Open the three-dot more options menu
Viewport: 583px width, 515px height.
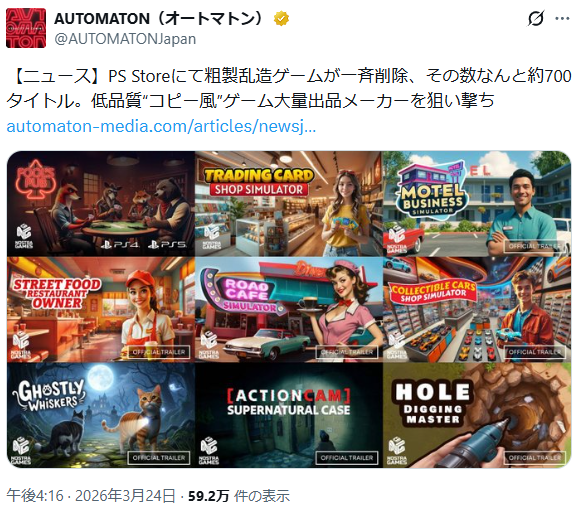pos(563,18)
